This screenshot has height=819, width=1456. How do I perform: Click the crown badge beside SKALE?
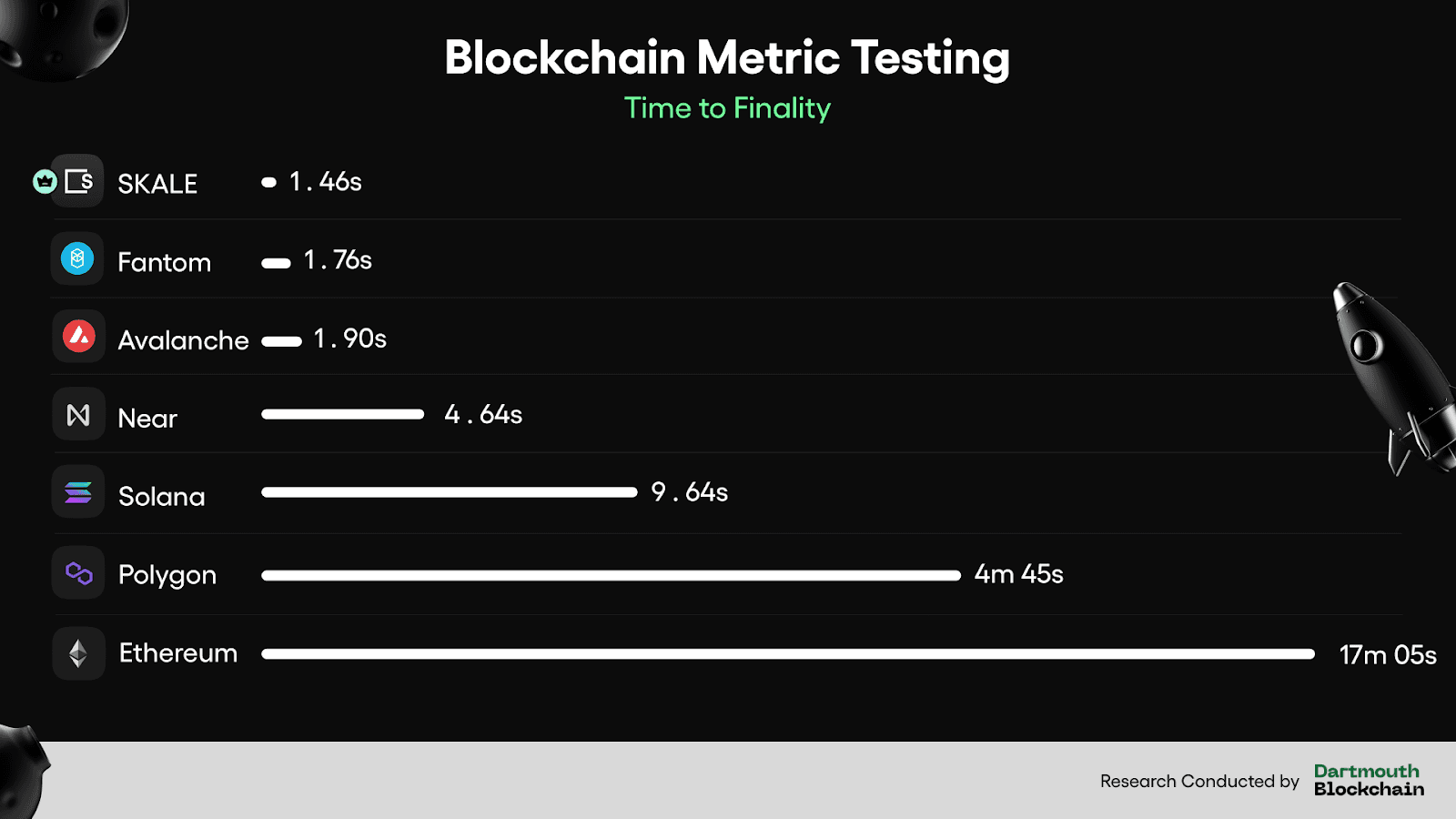[x=45, y=181]
